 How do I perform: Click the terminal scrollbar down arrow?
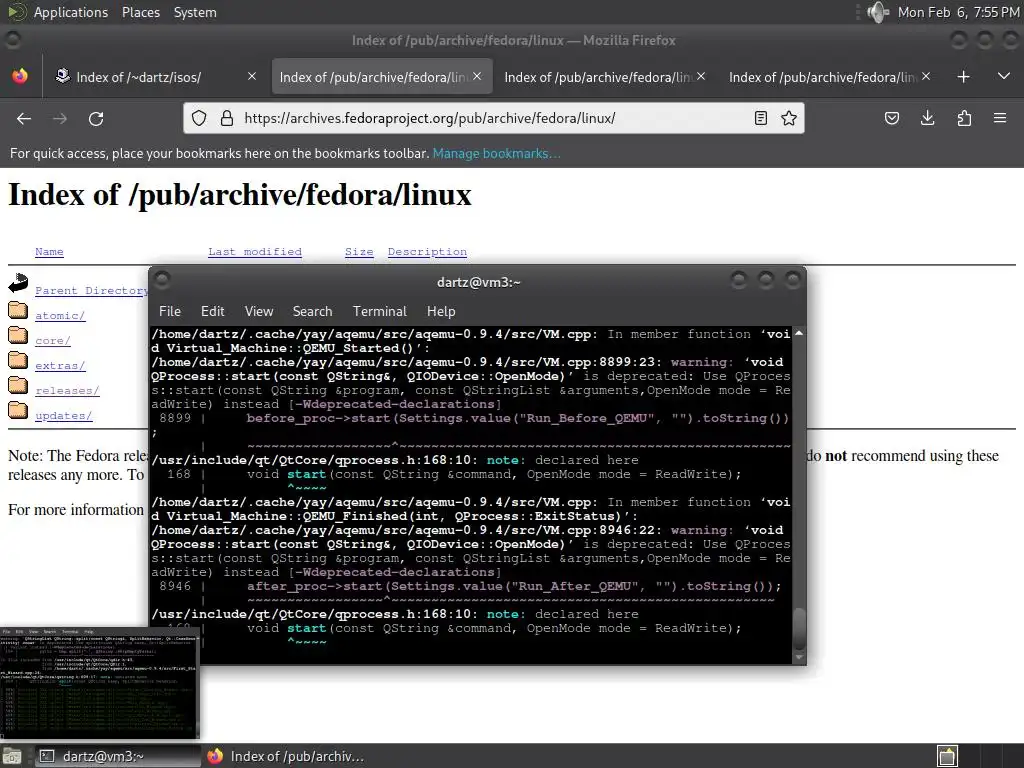click(x=799, y=657)
